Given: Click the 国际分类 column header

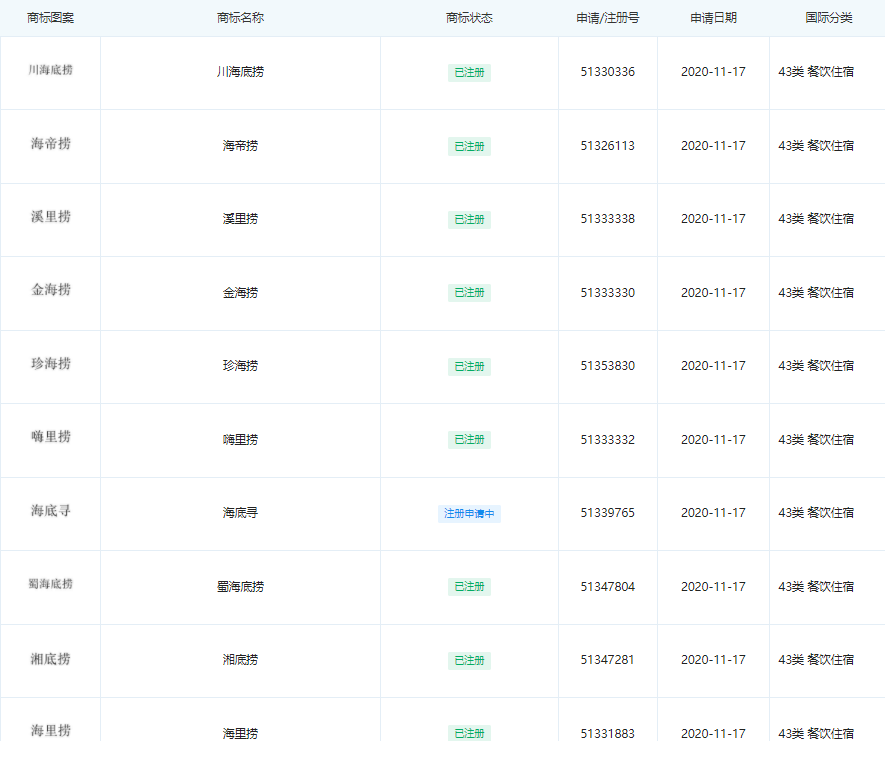Looking at the screenshot, I should coord(829,18).
